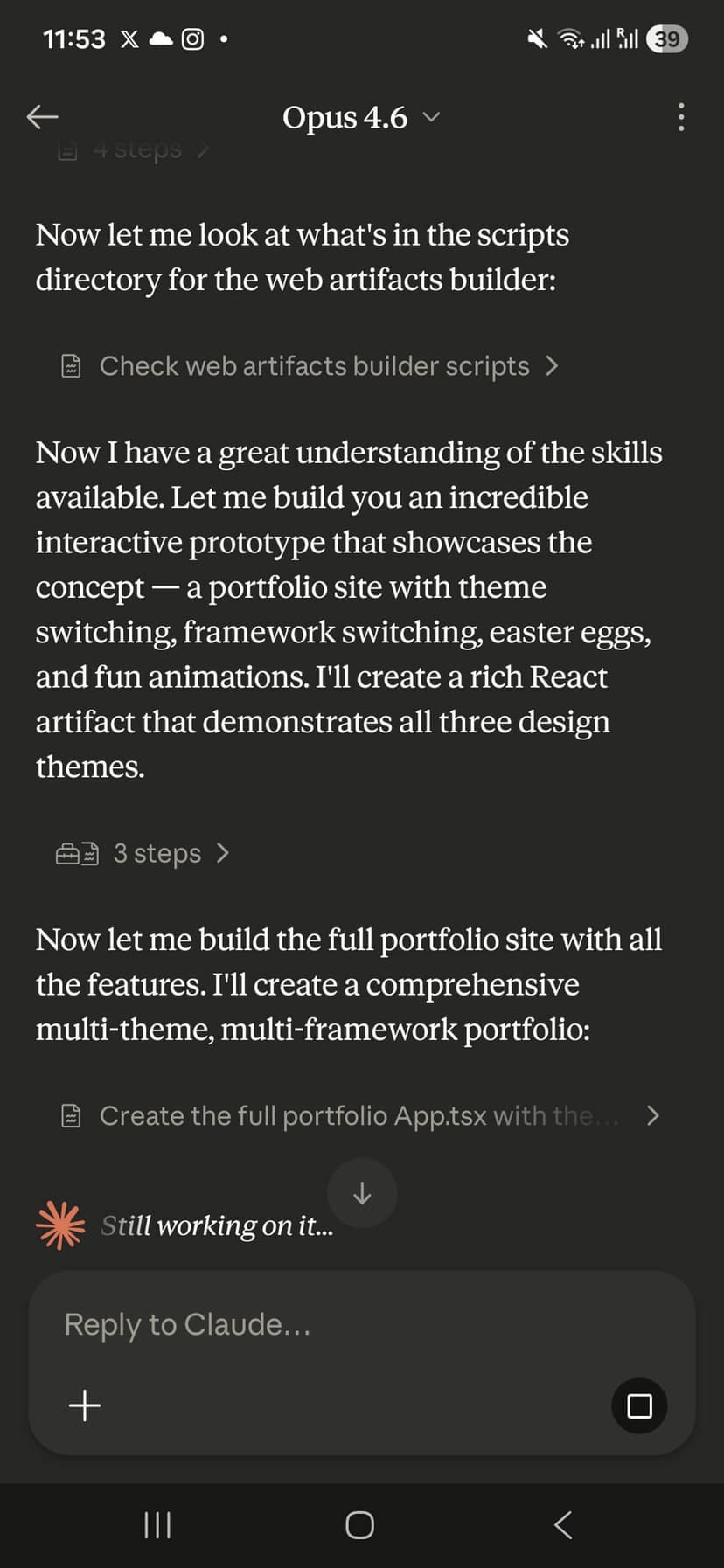Image resolution: width=724 pixels, height=1568 pixels.
Task: Tap the X notification icon in status bar
Action: coord(129,39)
